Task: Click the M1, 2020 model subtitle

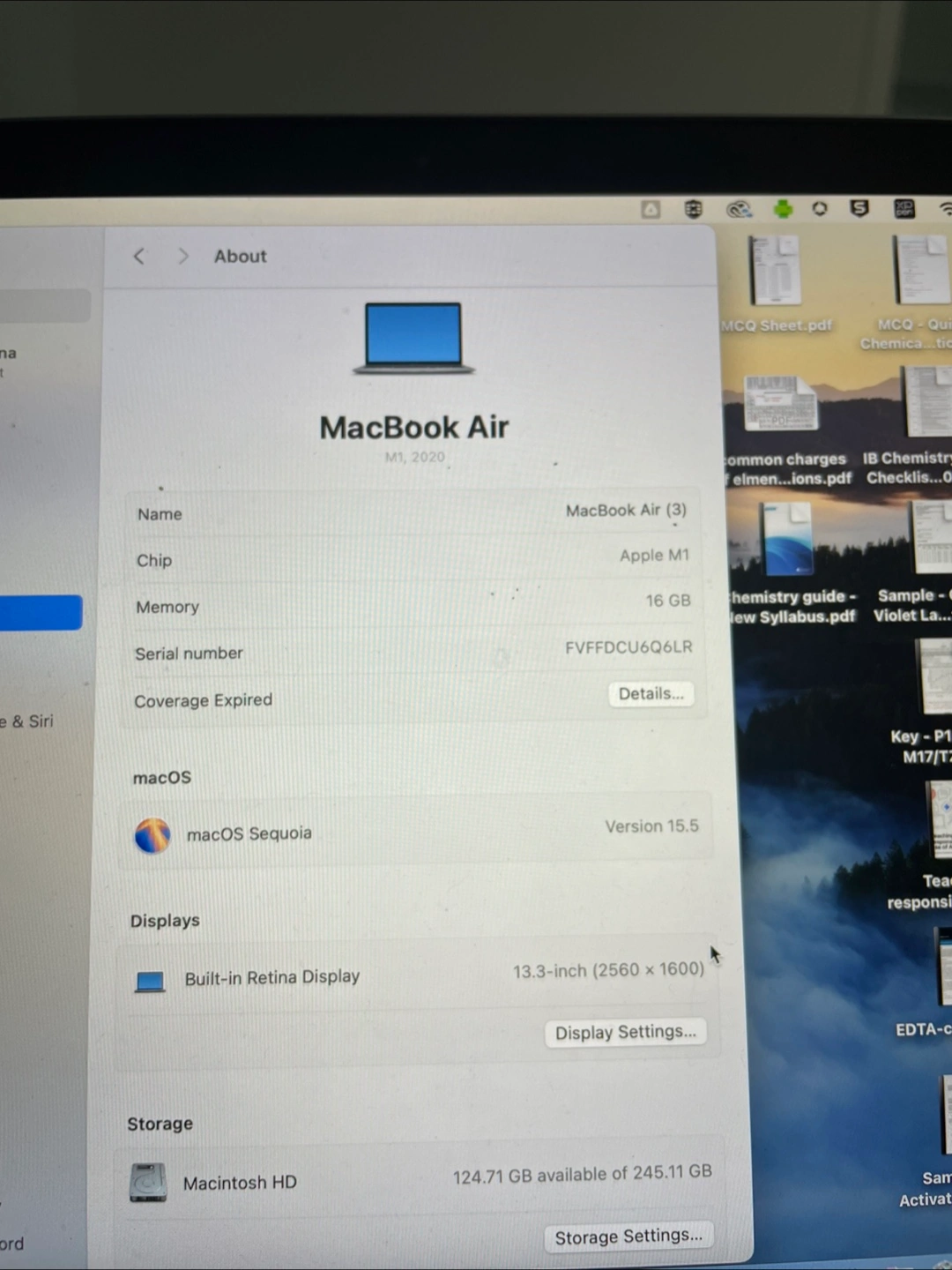Action: point(414,457)
